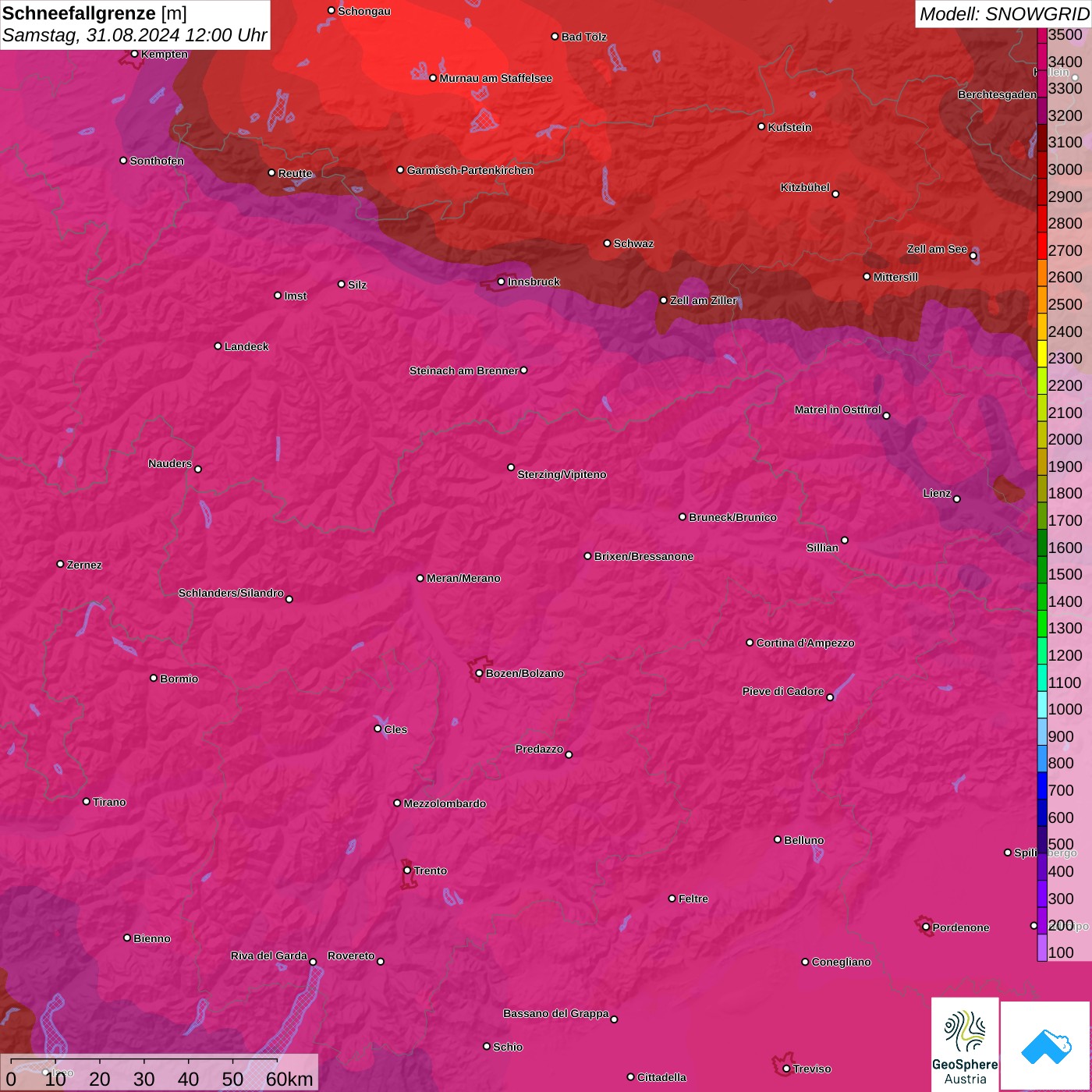
Task: Click the 700 blue legend swatch
Action: [x=1042, y=785]
